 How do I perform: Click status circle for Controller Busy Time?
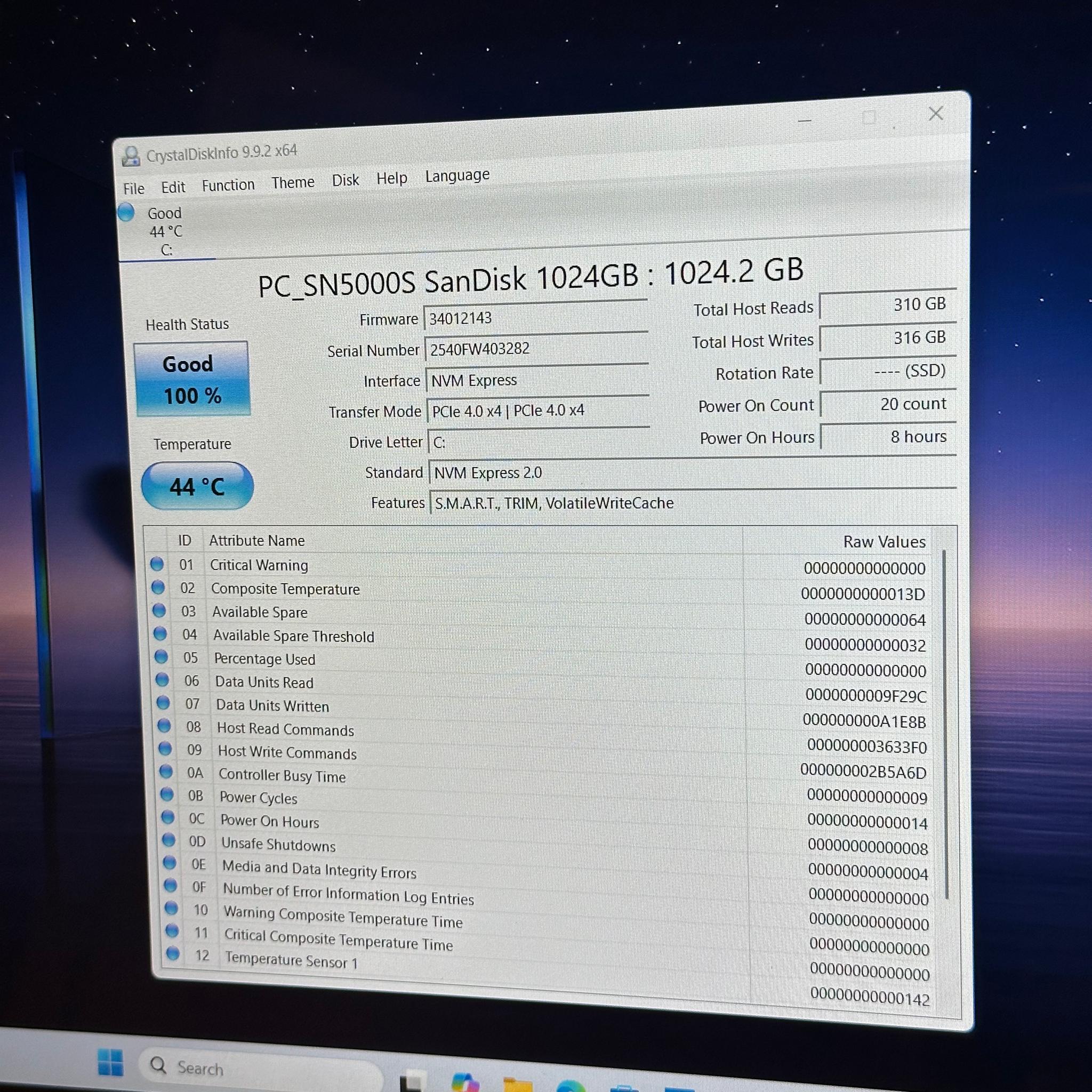point(166,771)
